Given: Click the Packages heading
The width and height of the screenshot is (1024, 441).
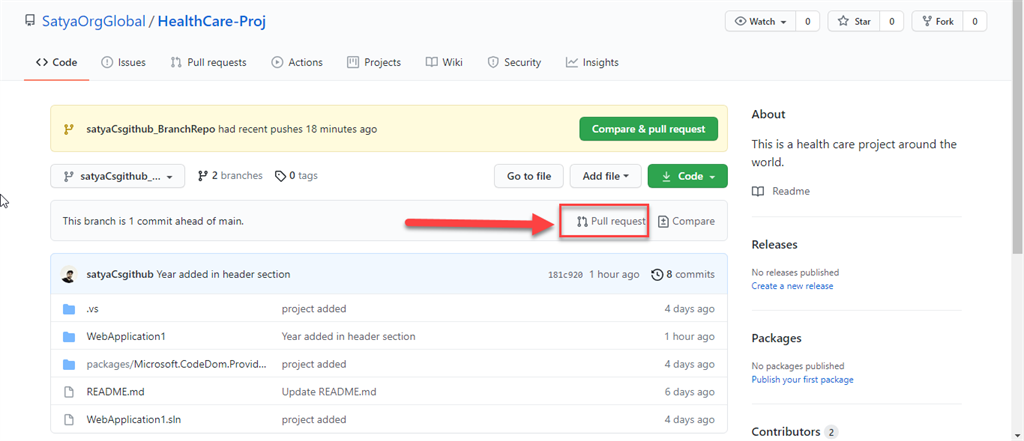Looking at the screenshot, I should click(x=776, y=338).
